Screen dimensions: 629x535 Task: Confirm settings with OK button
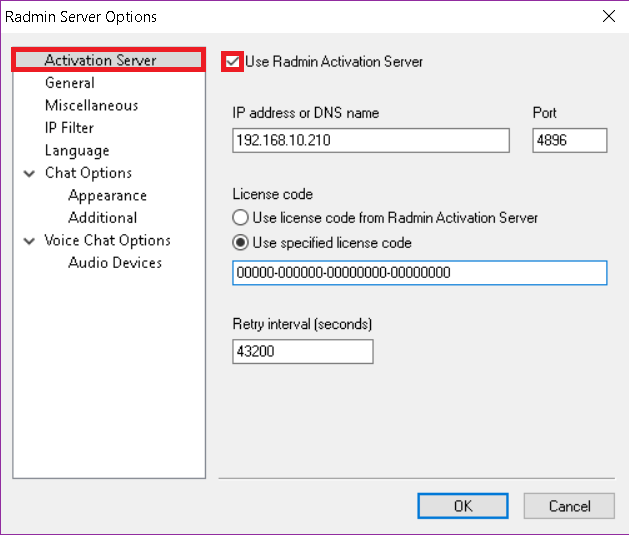[463, 506]
